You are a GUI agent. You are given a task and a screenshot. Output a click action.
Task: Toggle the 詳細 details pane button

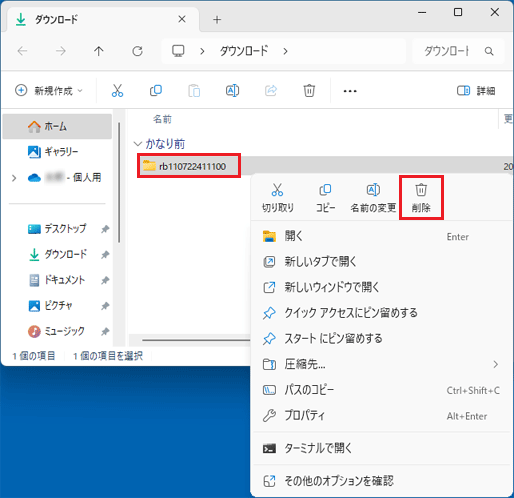476,90
